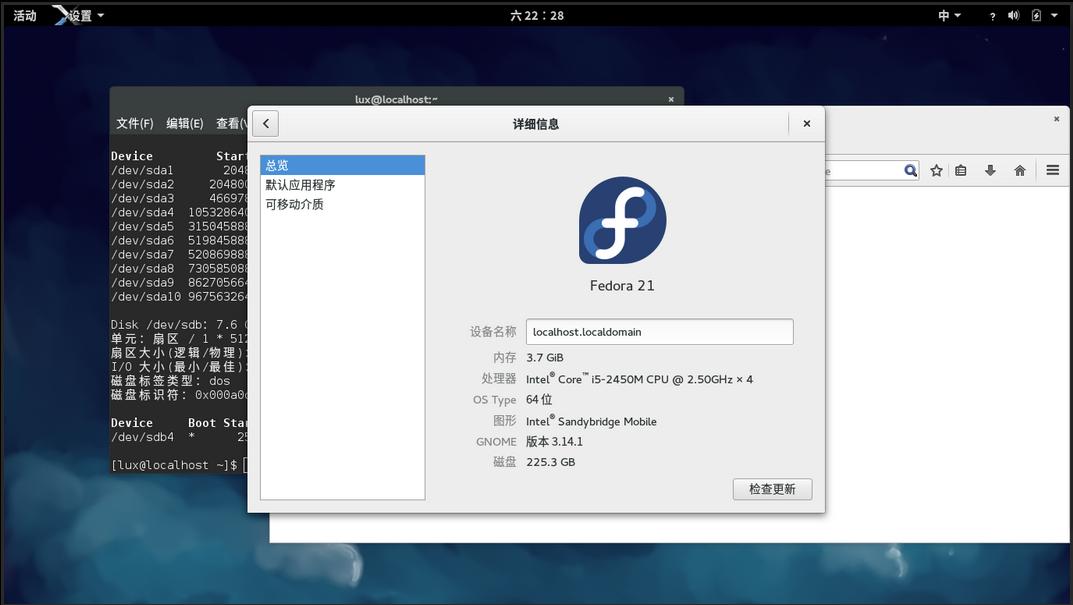The width and height of the screenshot is (1073, 605).
Task: Open 查看 menu in terminal
Action: (231, 123)
